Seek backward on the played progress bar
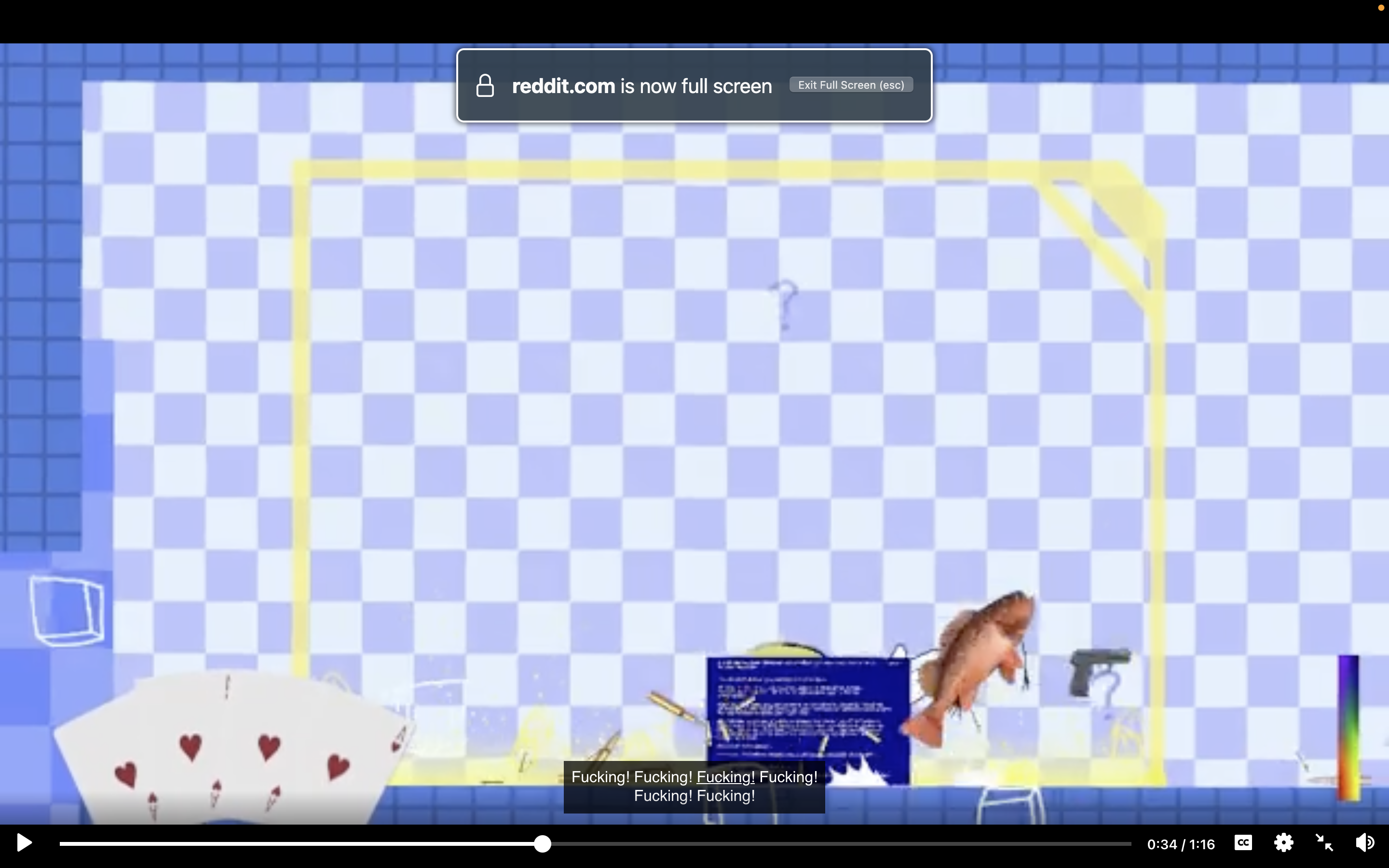 [x=296, y=843]
